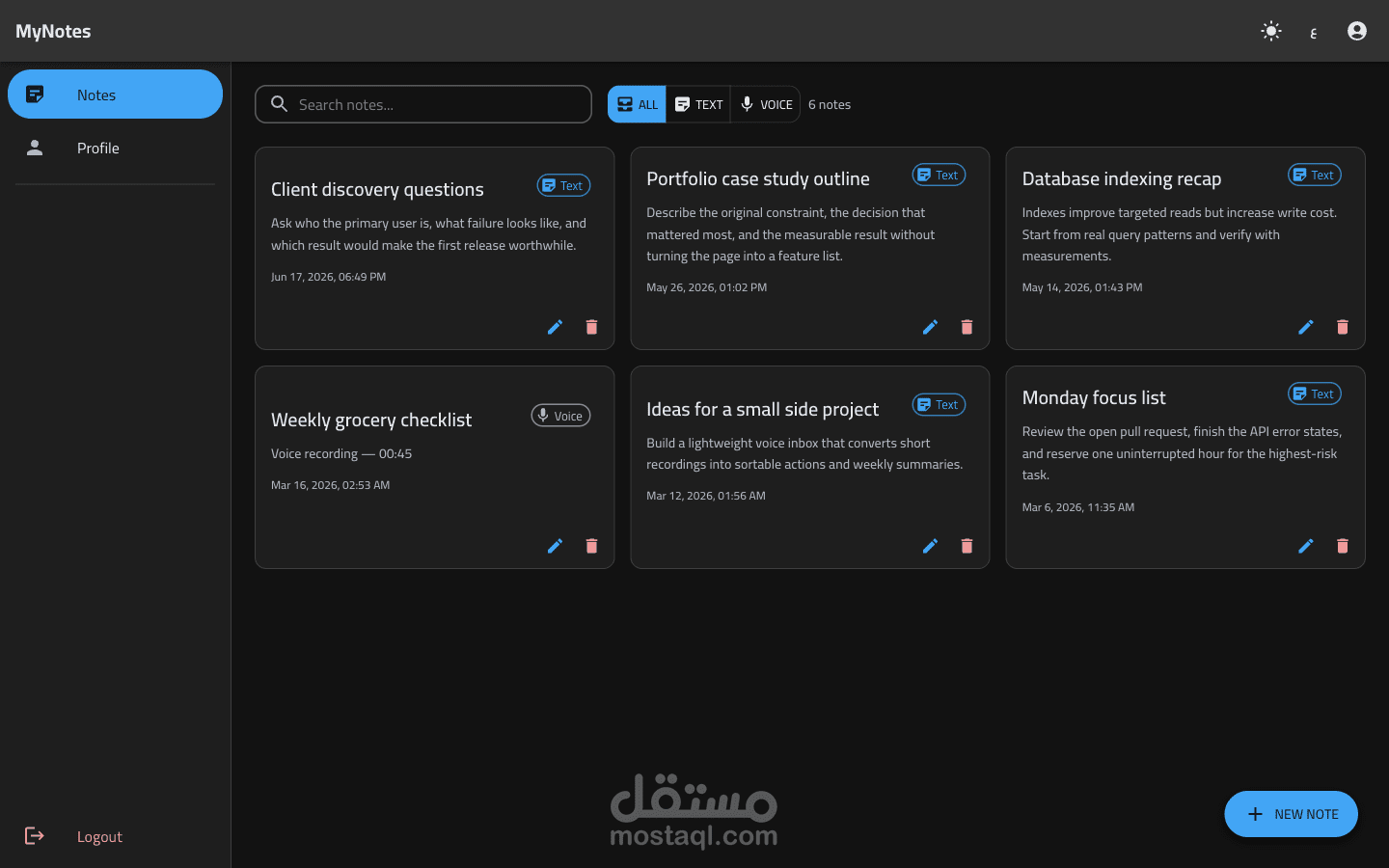Edit the Client discovery questions note
Viewport: 1389px width, 868px height.
pos(555,327)
